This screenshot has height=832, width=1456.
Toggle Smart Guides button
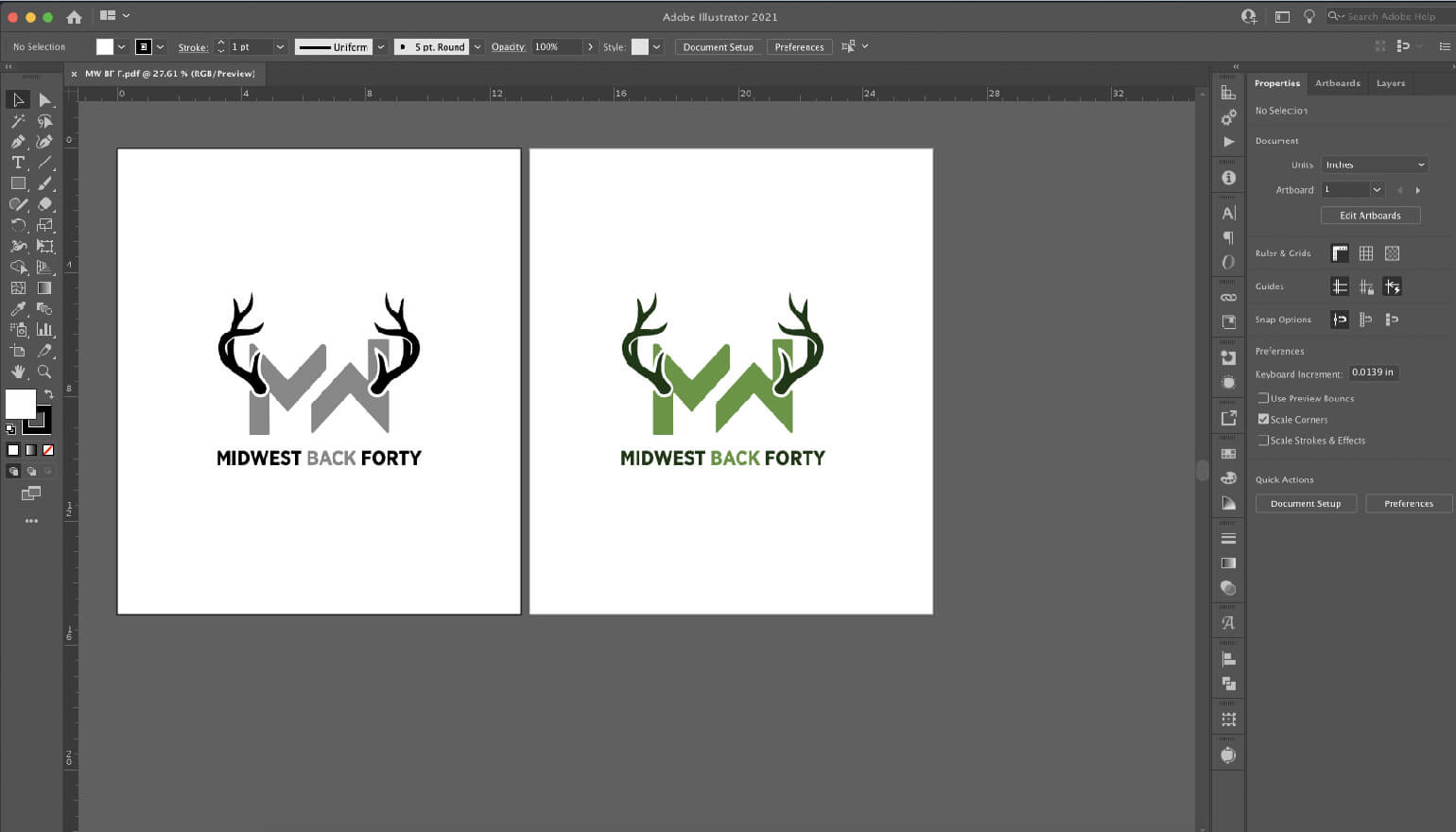coord(1392,286)
